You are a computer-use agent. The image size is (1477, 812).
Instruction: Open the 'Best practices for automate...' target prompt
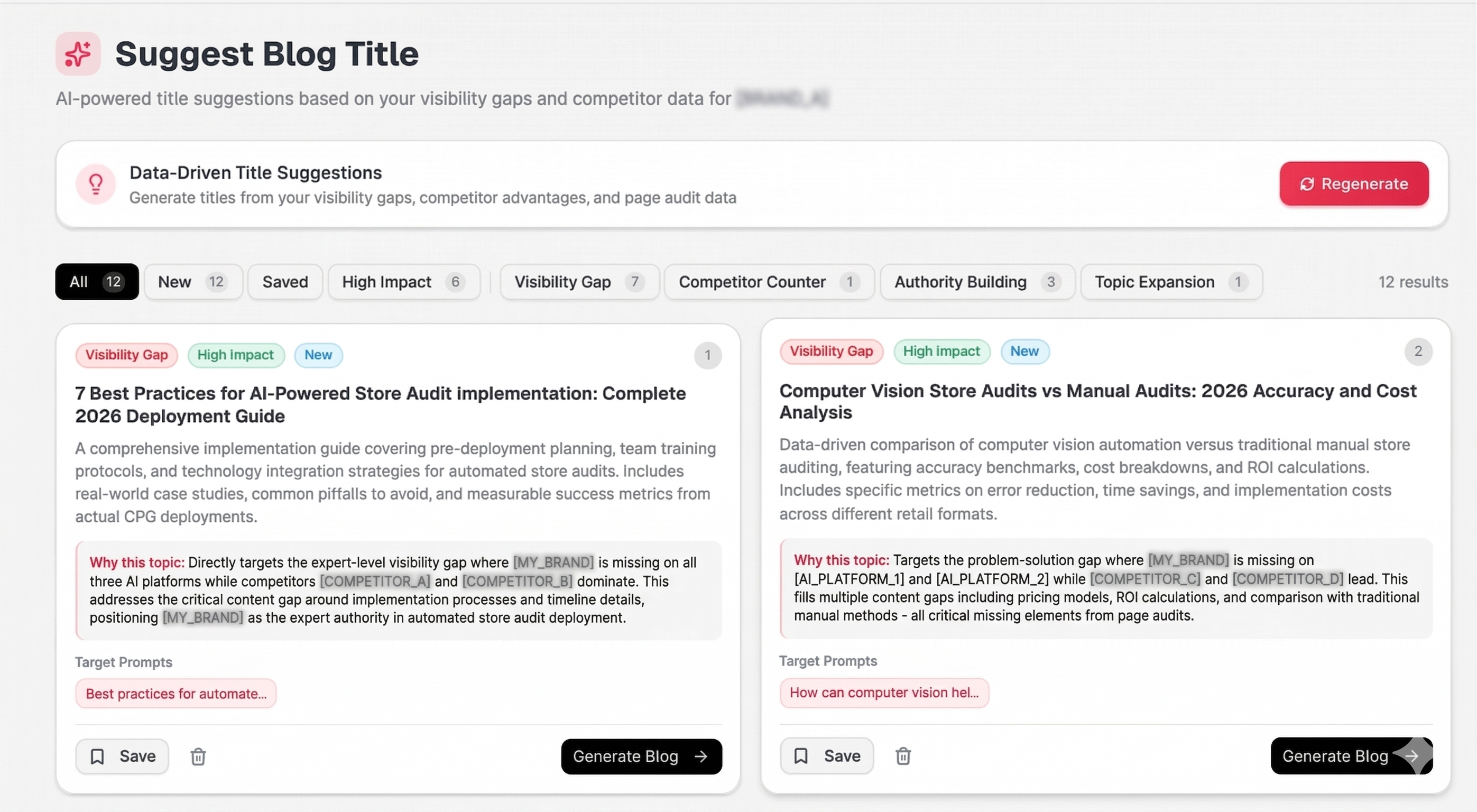(x=176, y=694)
